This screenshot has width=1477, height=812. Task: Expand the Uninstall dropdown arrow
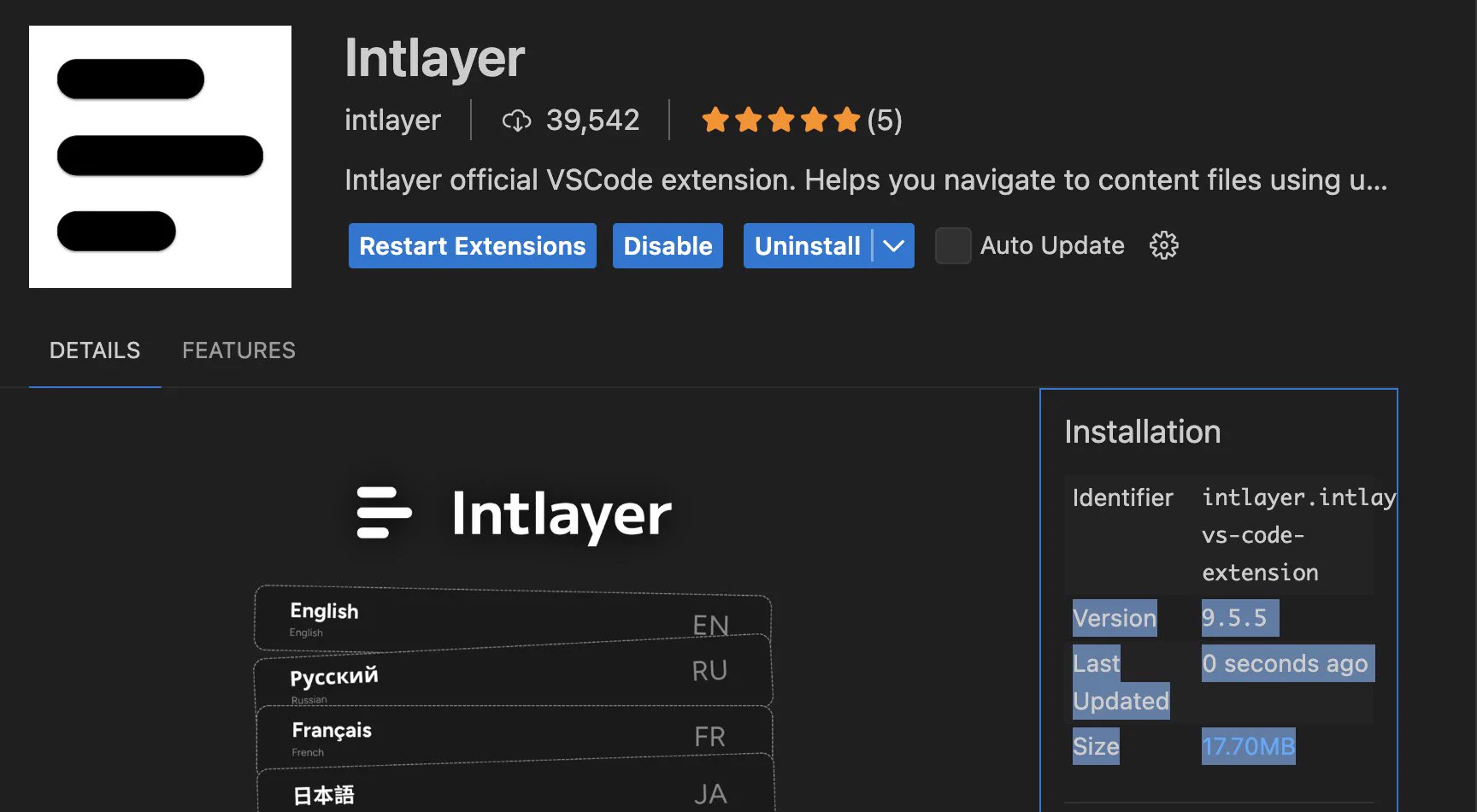click(893, 246)
